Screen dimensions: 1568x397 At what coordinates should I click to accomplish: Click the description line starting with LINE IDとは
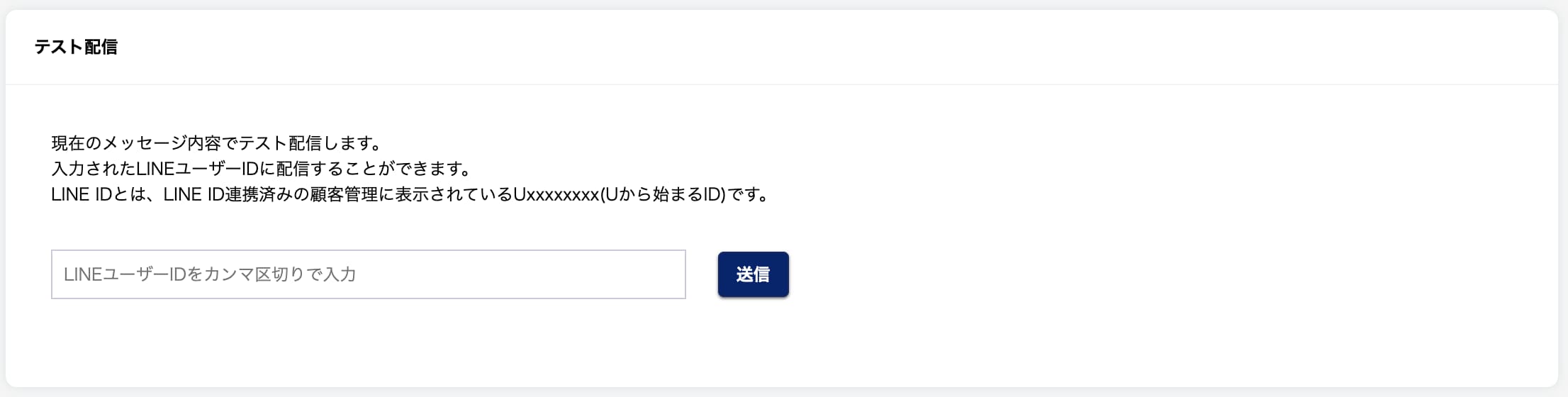tap(410, 194)
